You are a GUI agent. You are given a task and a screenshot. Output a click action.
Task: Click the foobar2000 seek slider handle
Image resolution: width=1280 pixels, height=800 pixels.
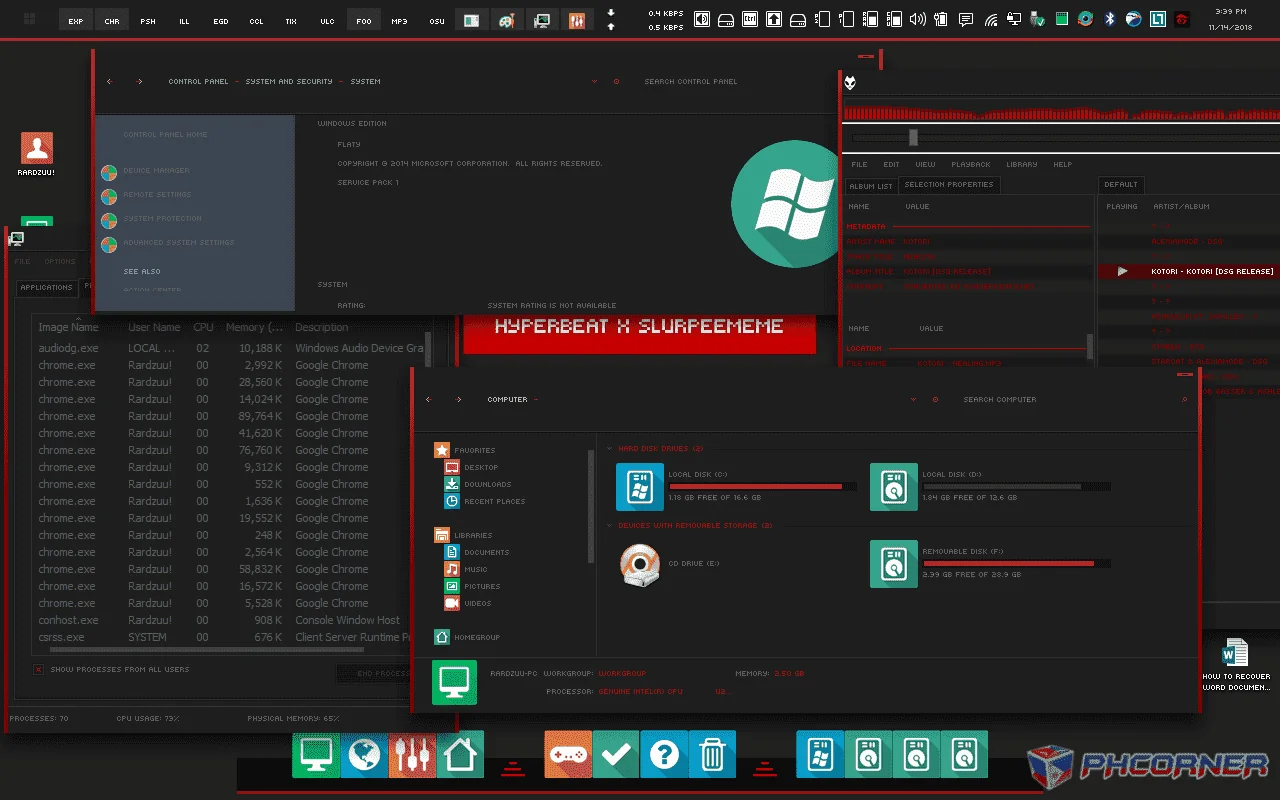coord(913,138)
